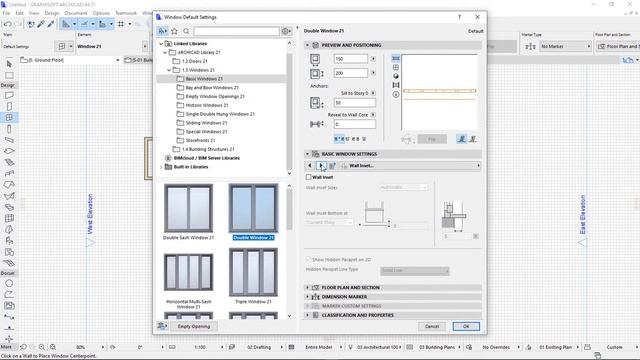640x360 pixels.
Task: Click the Inject Parameters syringe icon
Action: point(51,24)
